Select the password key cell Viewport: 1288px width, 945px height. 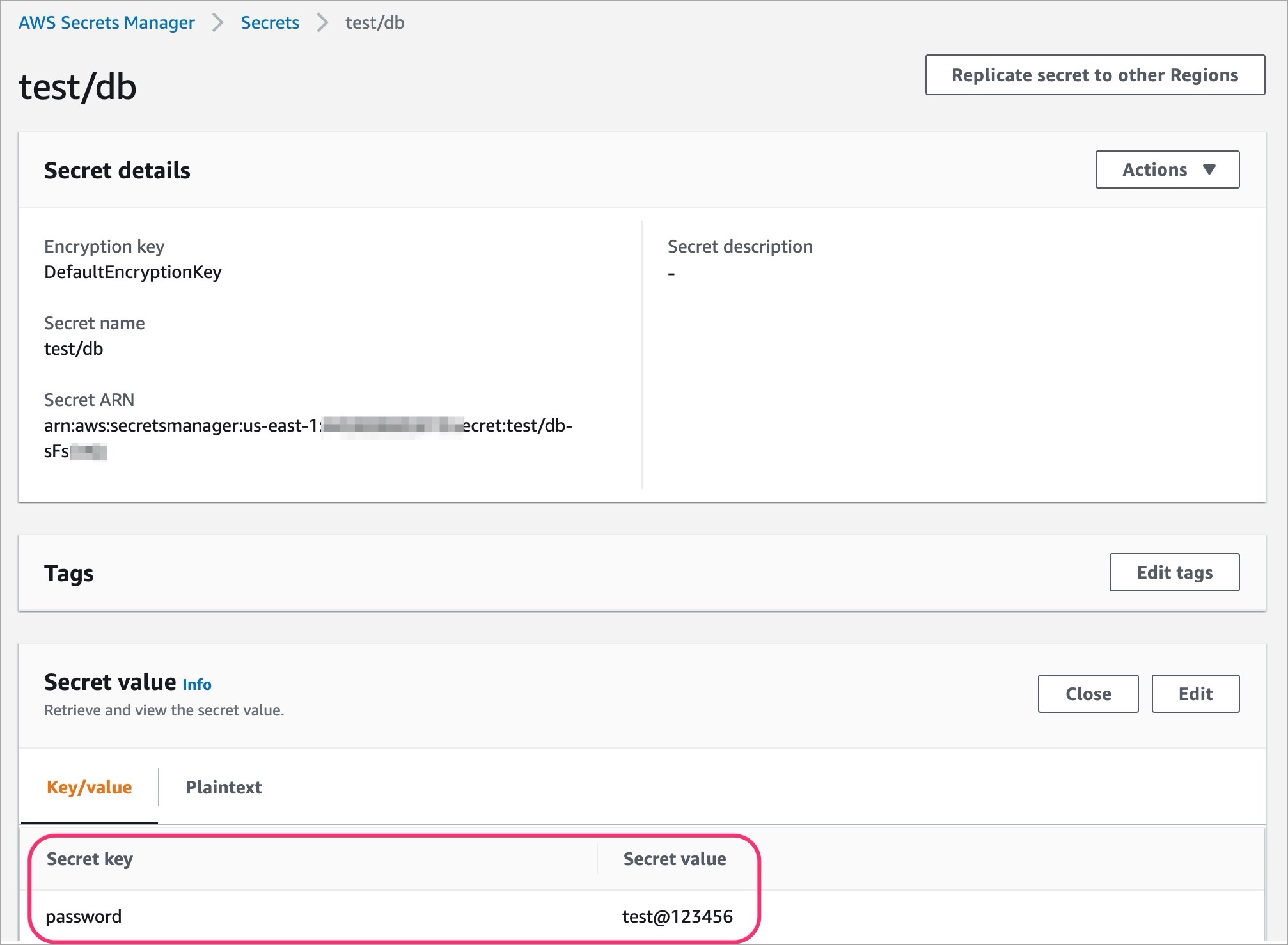pos(84,916)
